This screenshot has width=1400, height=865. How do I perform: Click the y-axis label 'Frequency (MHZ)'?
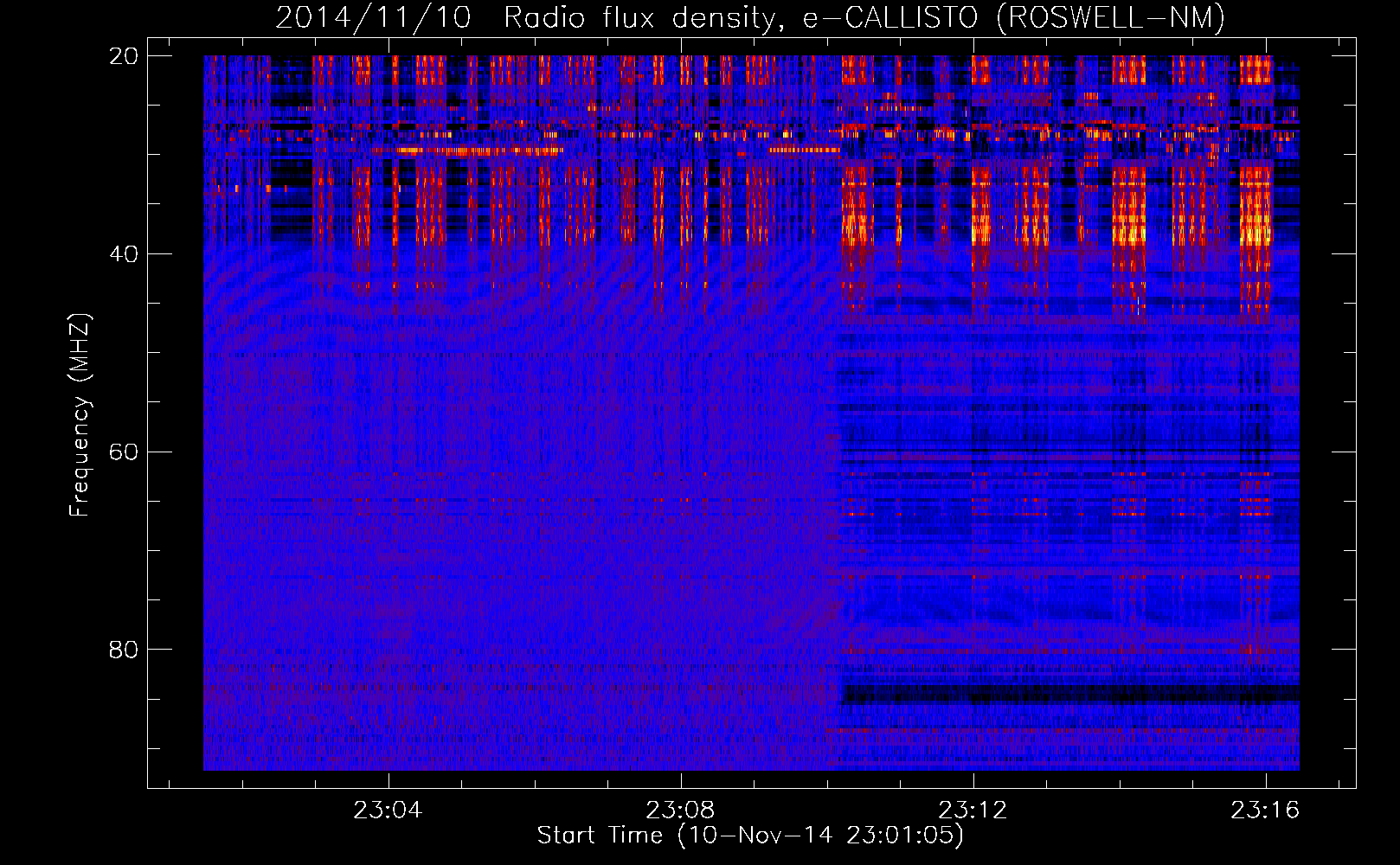click(x=80, y=415)
